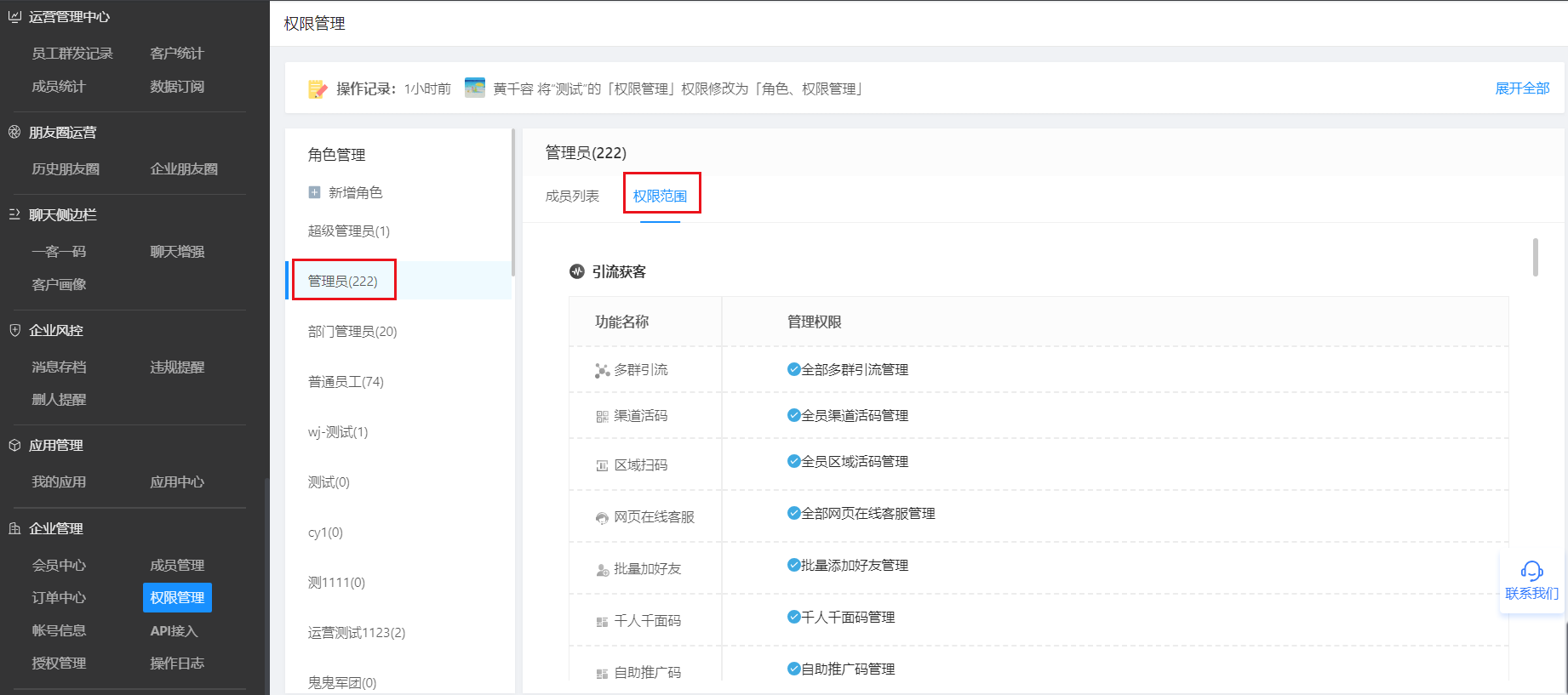Open 员工群发记录 in the sidebar

tap(72, 53)
